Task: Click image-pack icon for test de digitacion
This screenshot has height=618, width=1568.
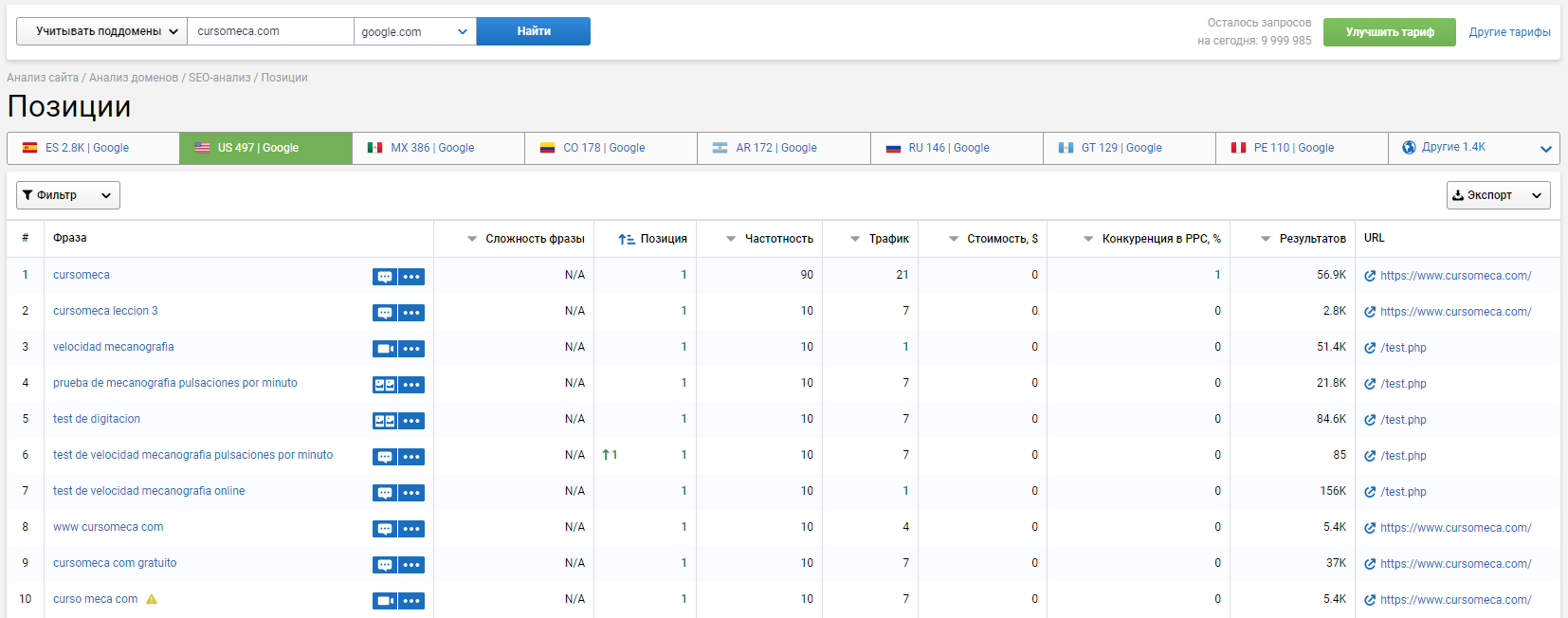Action: point(384,421)
